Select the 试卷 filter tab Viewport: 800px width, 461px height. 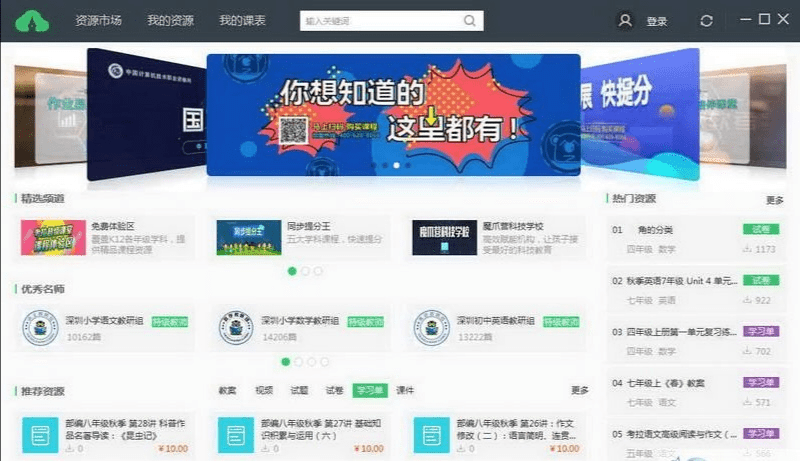(x=334, y=390)
